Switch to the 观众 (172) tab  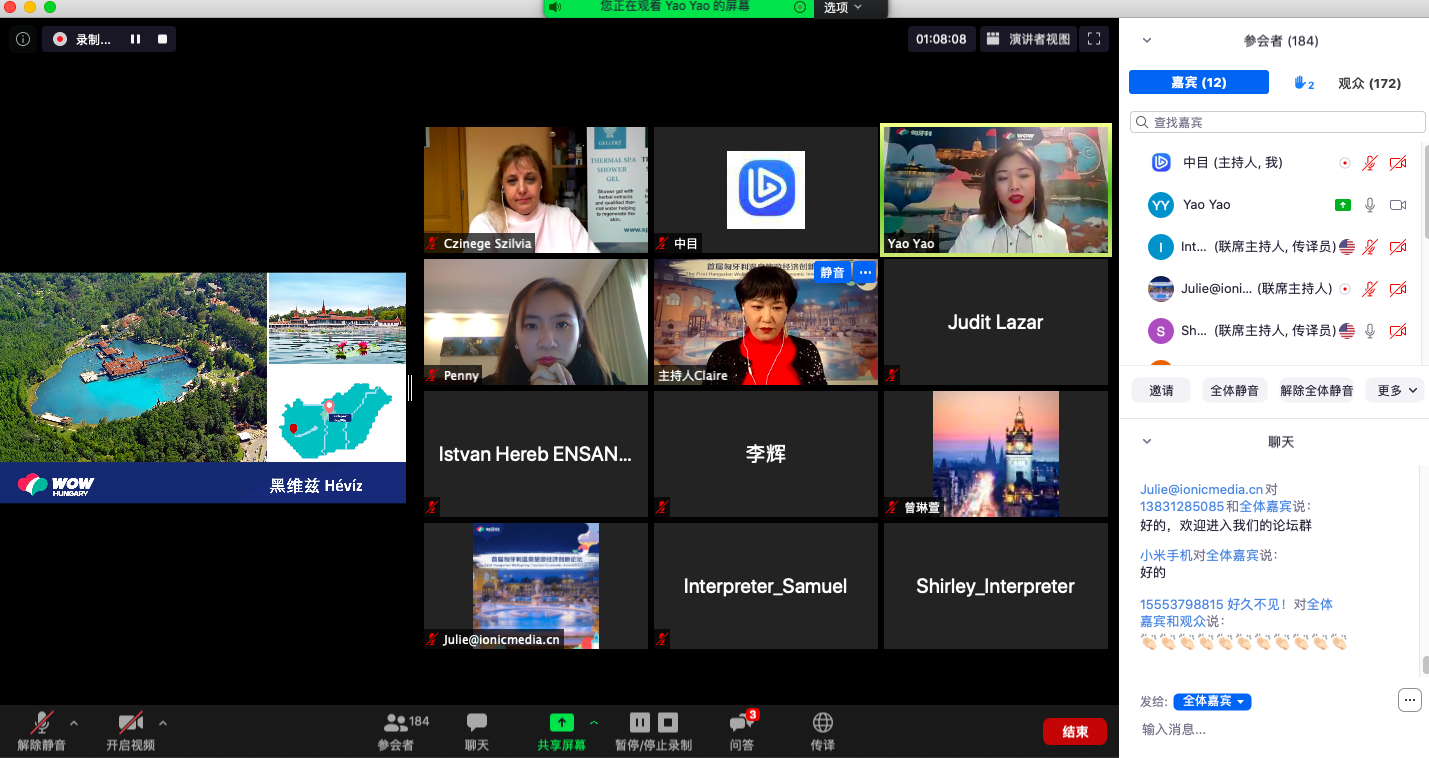(x=1369, y=84)
